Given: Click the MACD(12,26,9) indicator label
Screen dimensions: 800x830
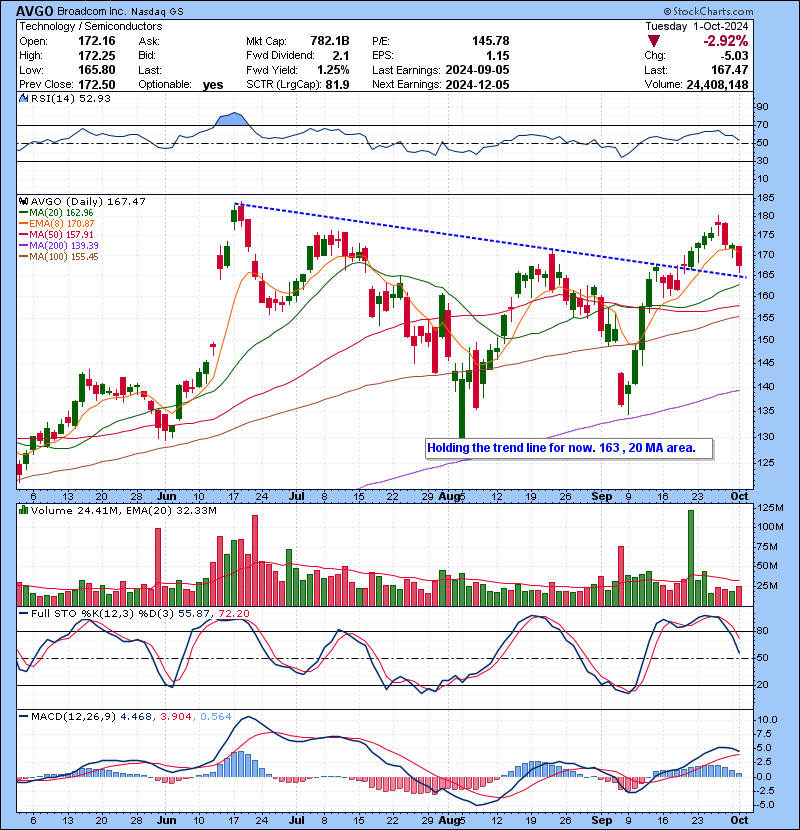Looking at the screenshot, I should coord(73,717).
